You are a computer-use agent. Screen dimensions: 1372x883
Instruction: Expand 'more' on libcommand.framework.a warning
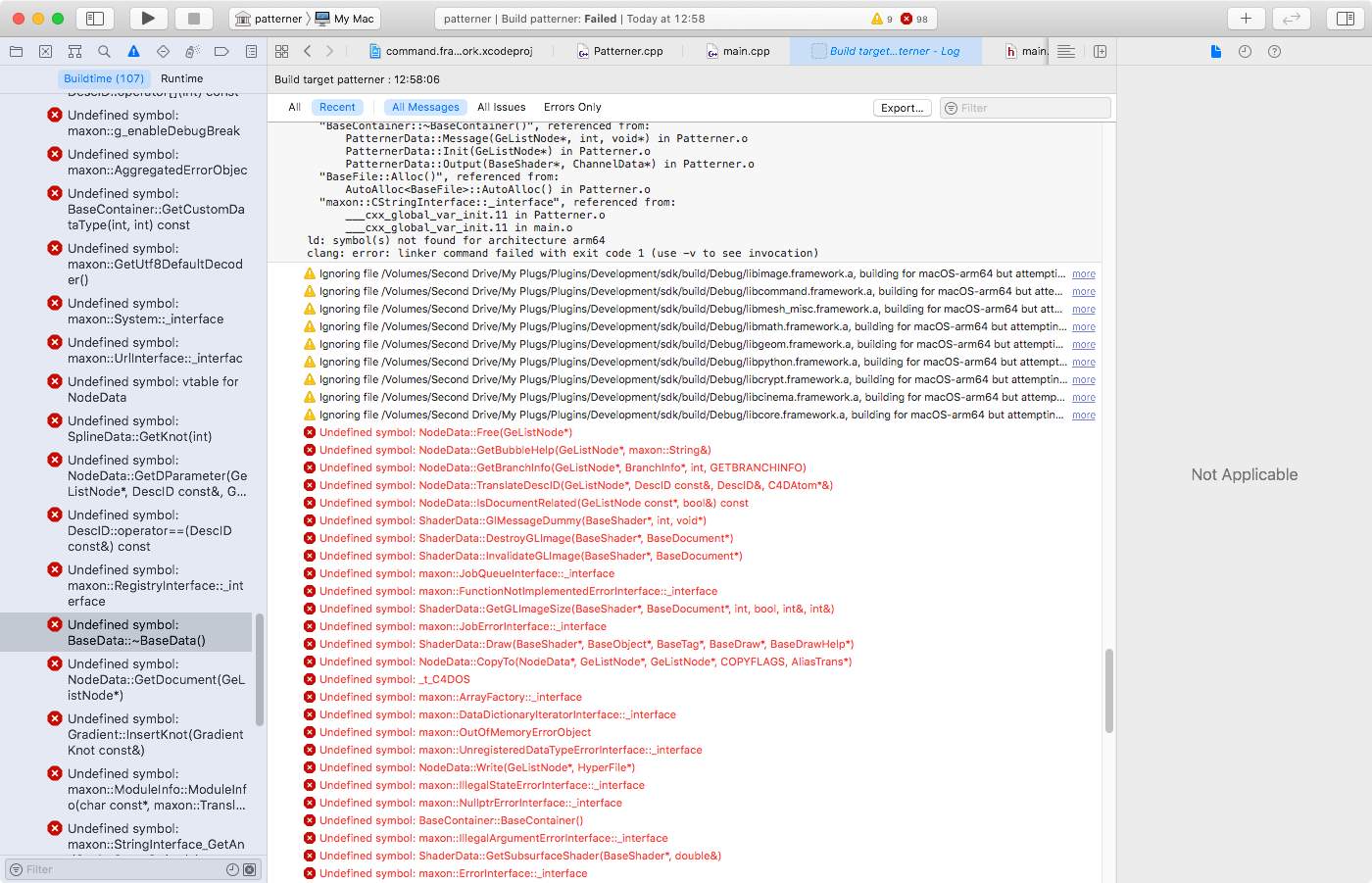(1083, 292)
